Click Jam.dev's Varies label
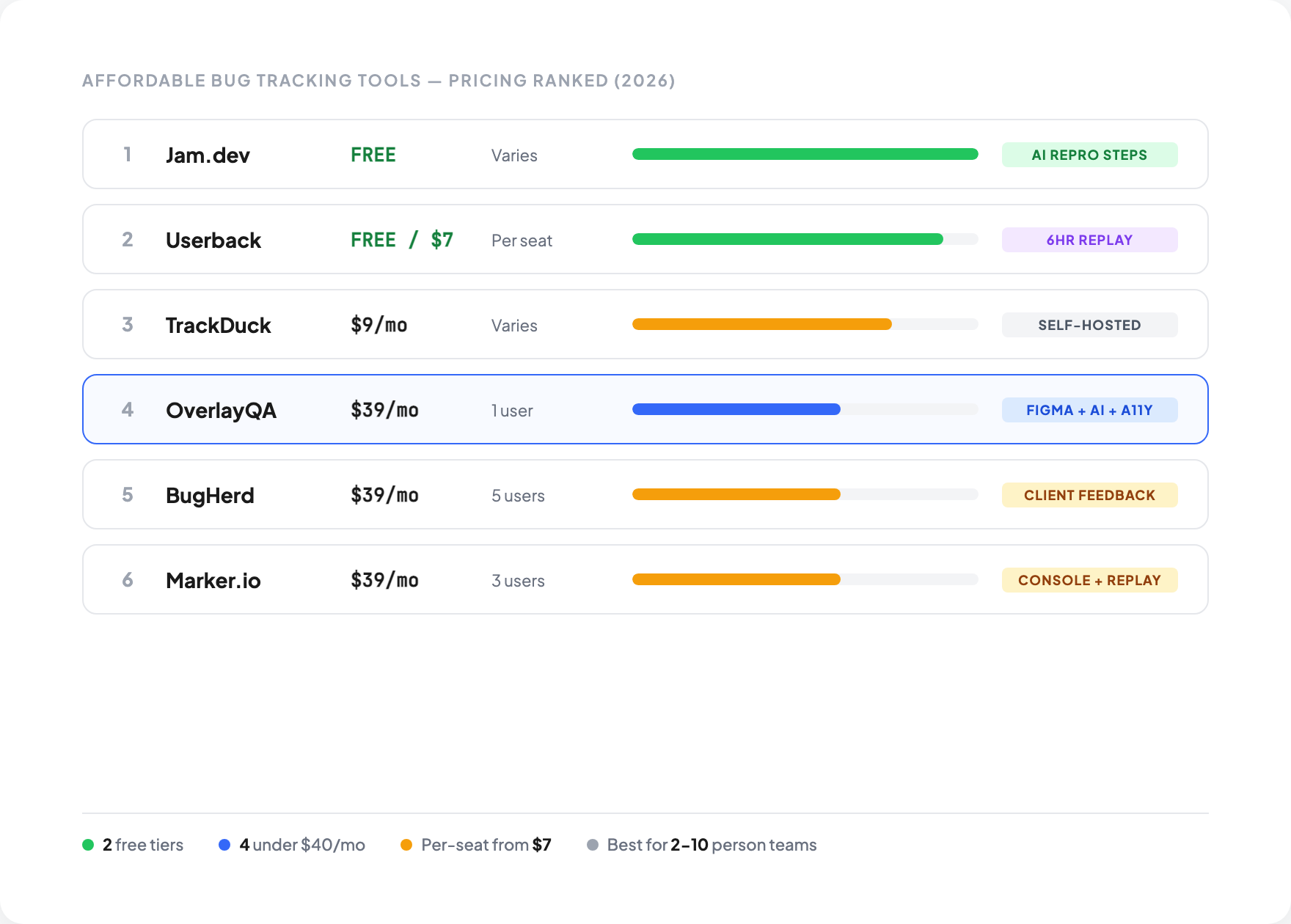Viewport: 1291px width, 924px height. (514, 155)
